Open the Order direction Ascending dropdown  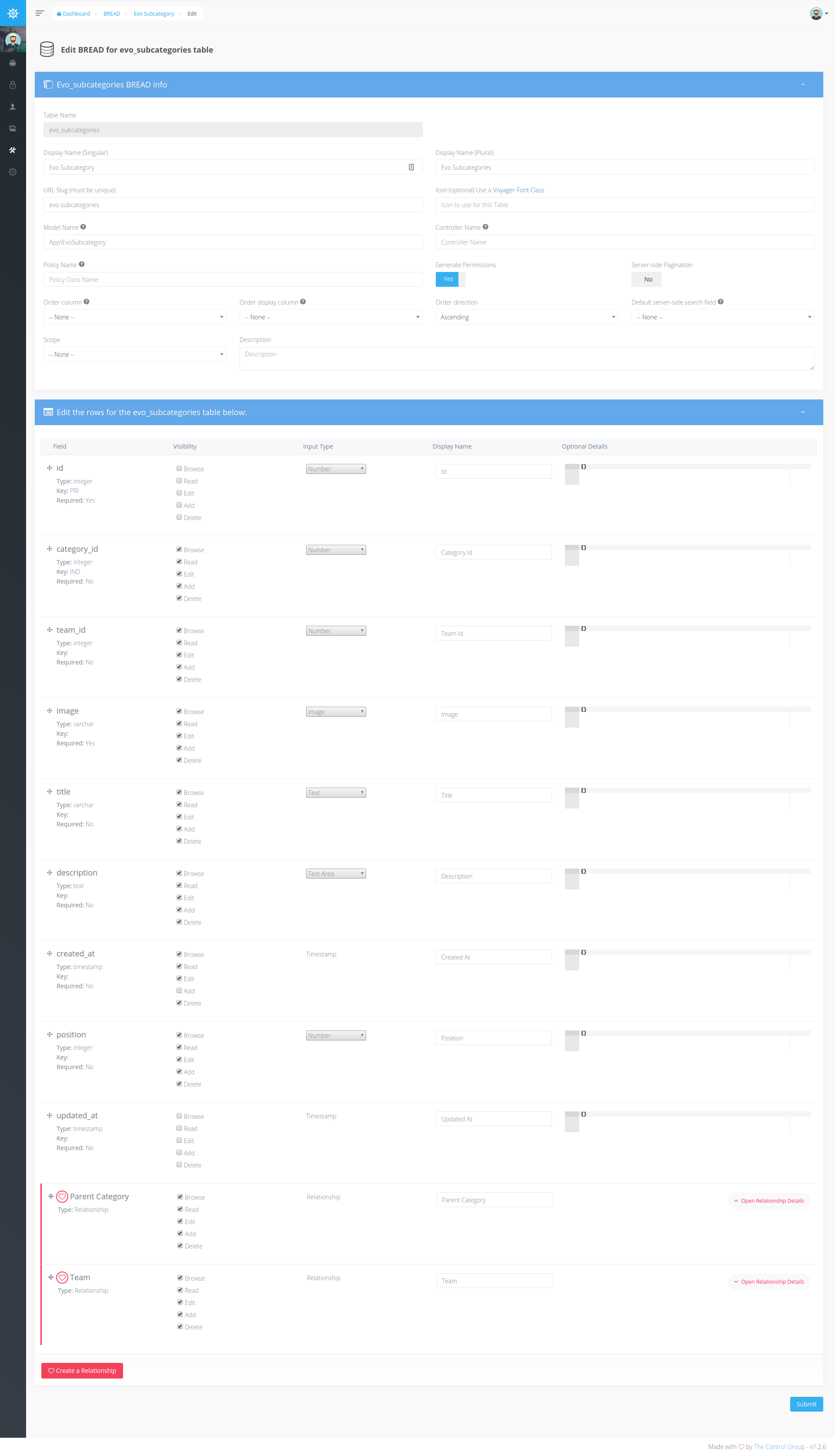click(x=527, y=317)
